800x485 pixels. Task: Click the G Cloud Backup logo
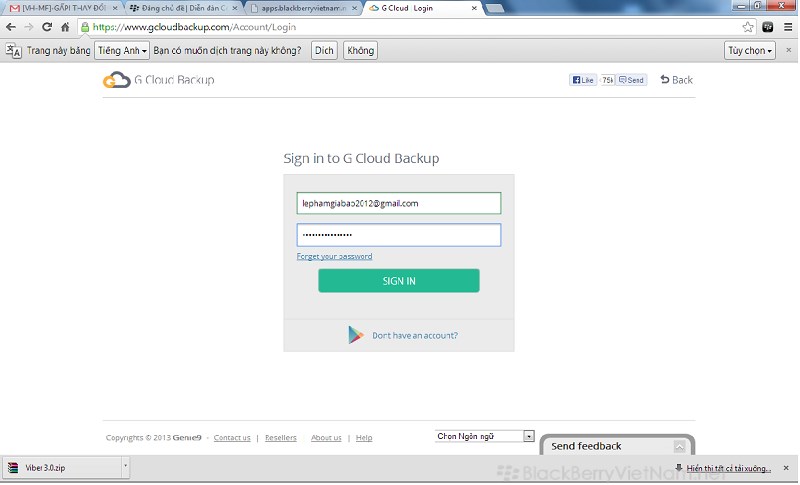(x=159, y=80)
